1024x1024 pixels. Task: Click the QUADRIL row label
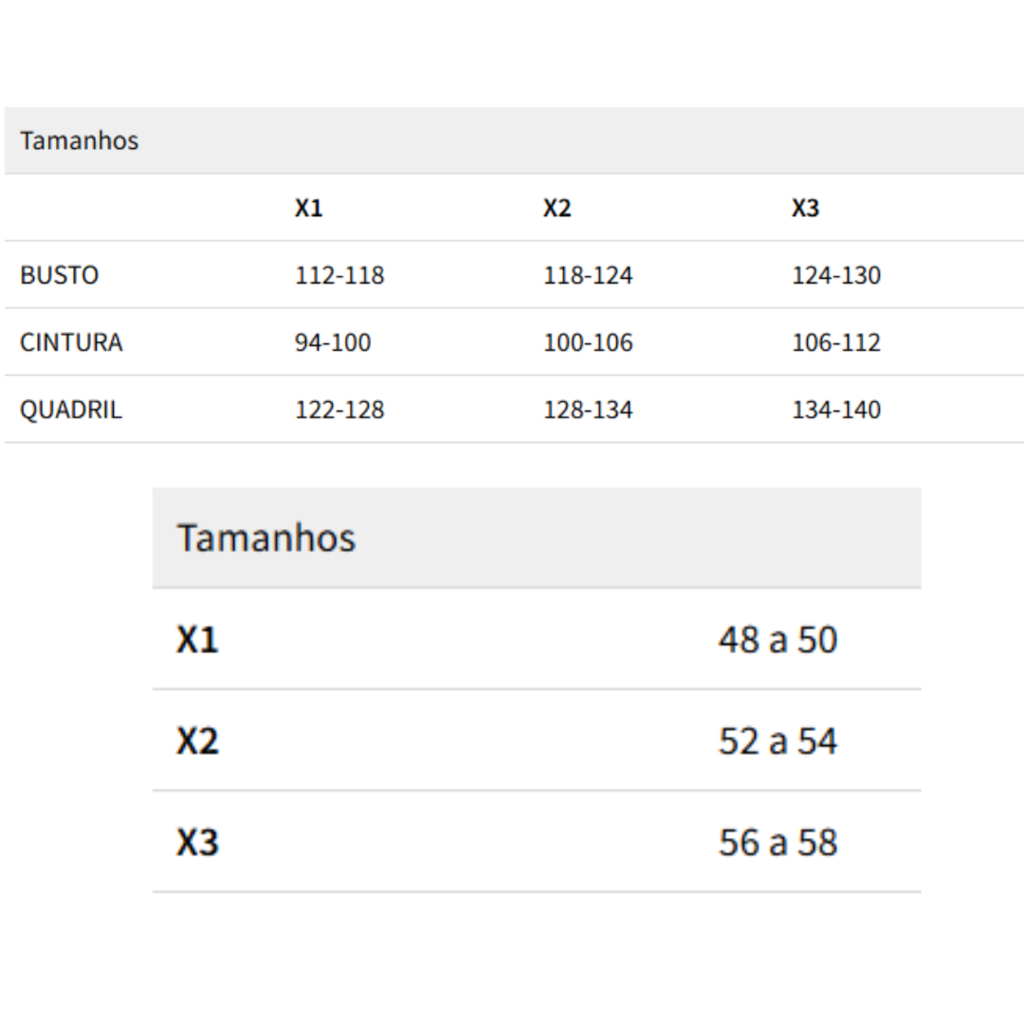tap(71, 409)
